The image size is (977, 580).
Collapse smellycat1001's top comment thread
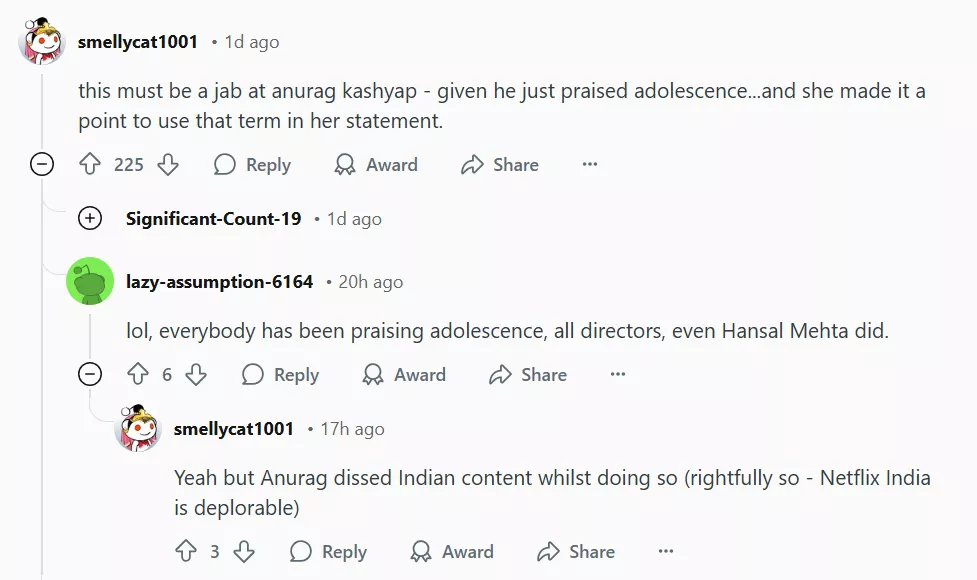[x=42, y=165]
